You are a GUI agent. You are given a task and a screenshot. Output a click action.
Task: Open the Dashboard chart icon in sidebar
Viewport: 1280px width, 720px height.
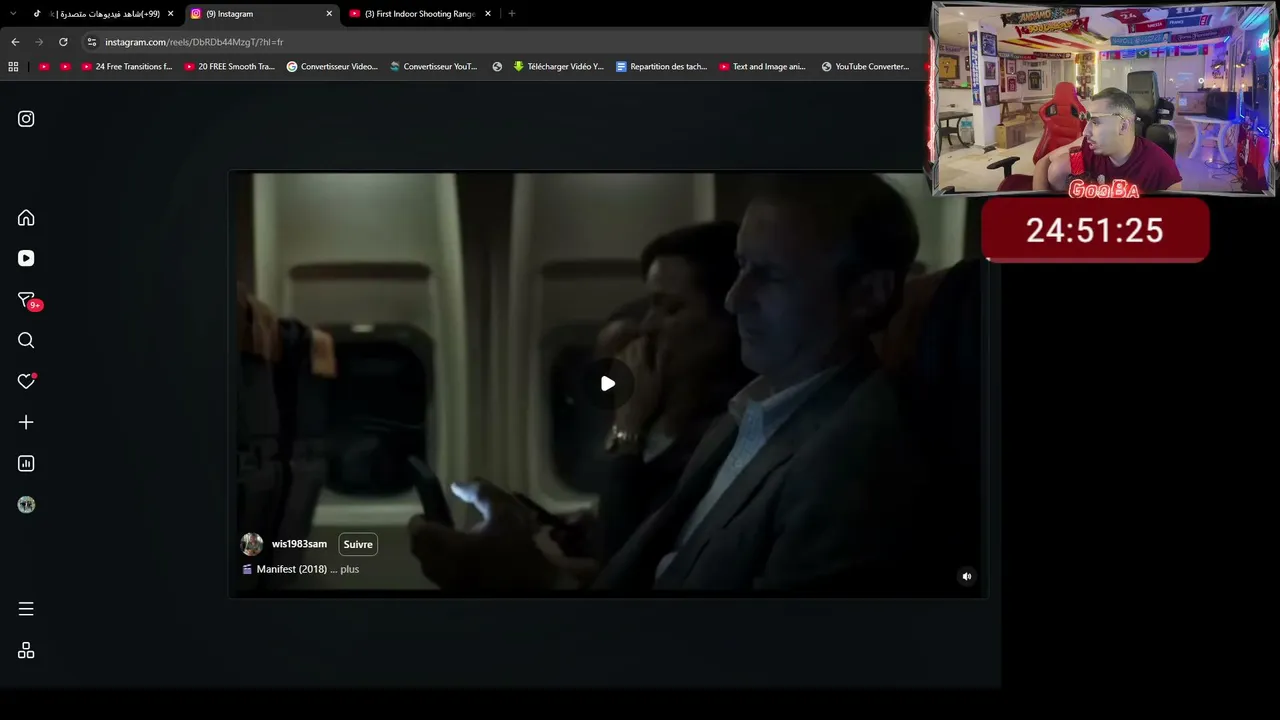tap(26, 464)
